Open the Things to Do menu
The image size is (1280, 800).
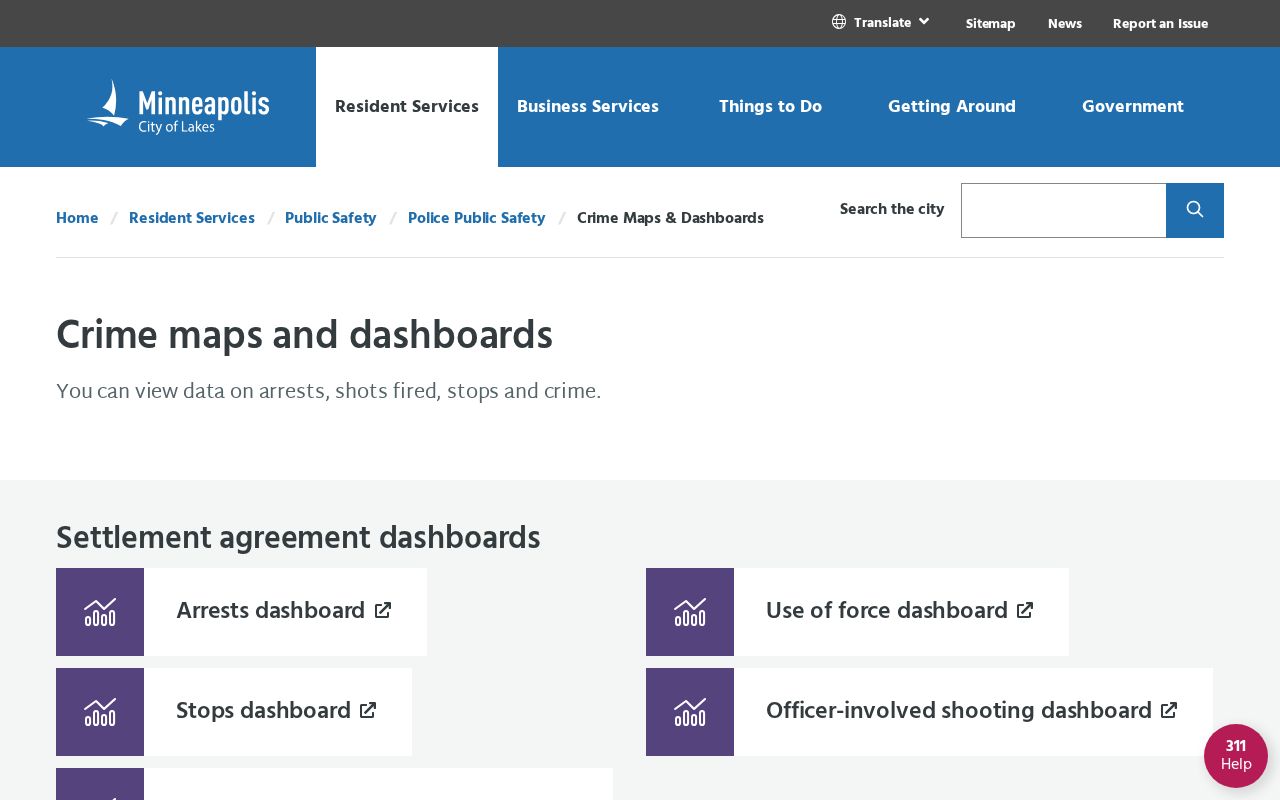(x=770, y=107)
